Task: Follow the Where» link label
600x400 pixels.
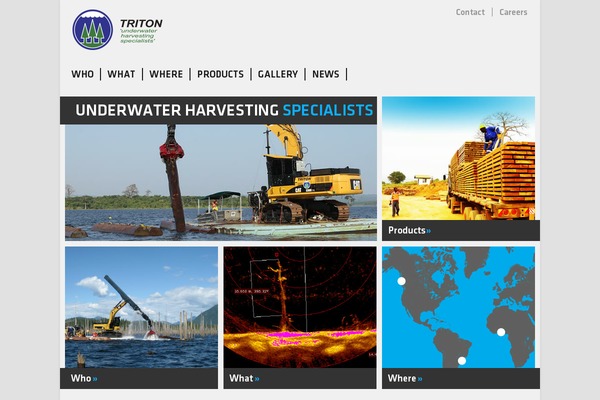Action: [x=405, y=379]
